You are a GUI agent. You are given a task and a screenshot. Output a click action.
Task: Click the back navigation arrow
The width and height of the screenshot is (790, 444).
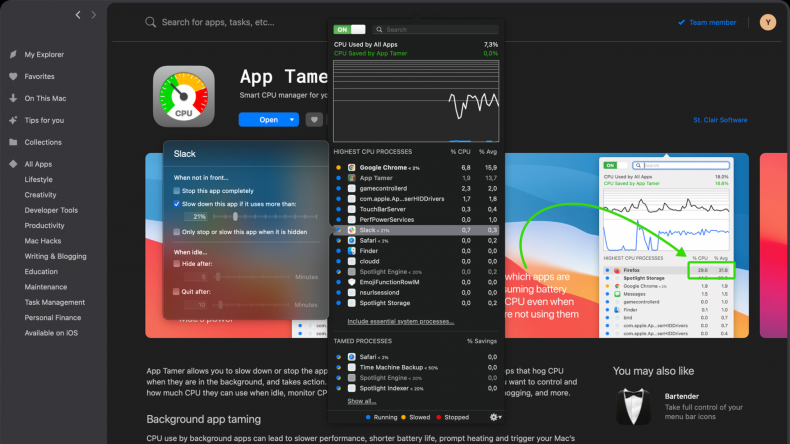pos(78,15)
